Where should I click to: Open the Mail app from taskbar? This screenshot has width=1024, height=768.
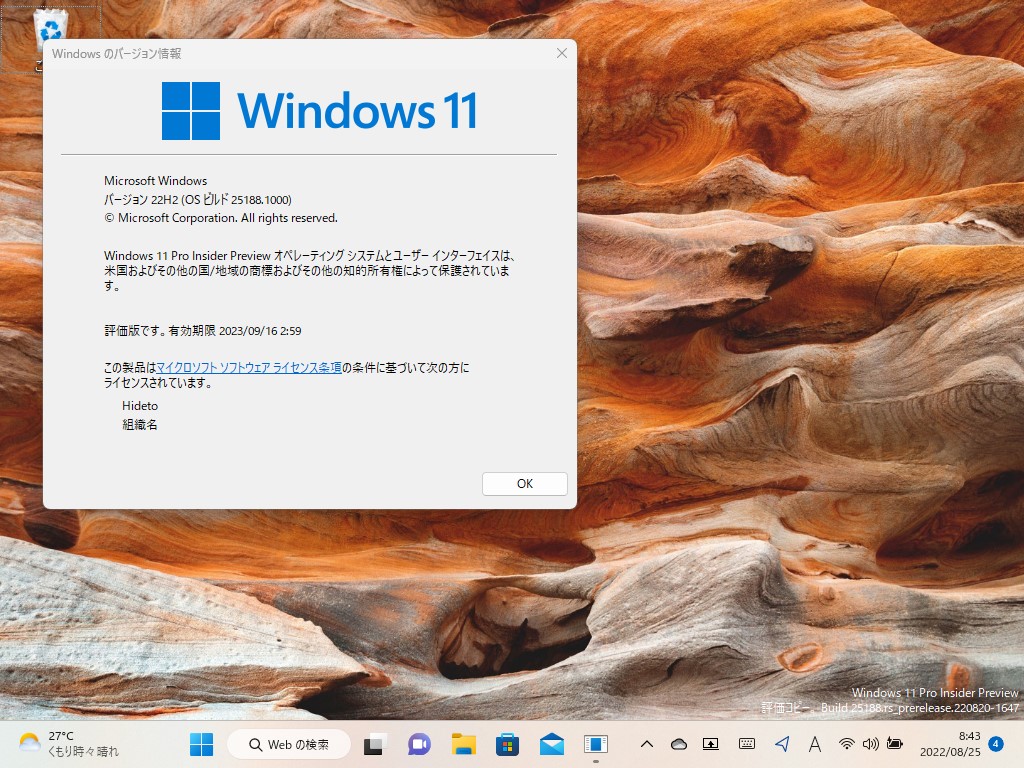(551, 744)
